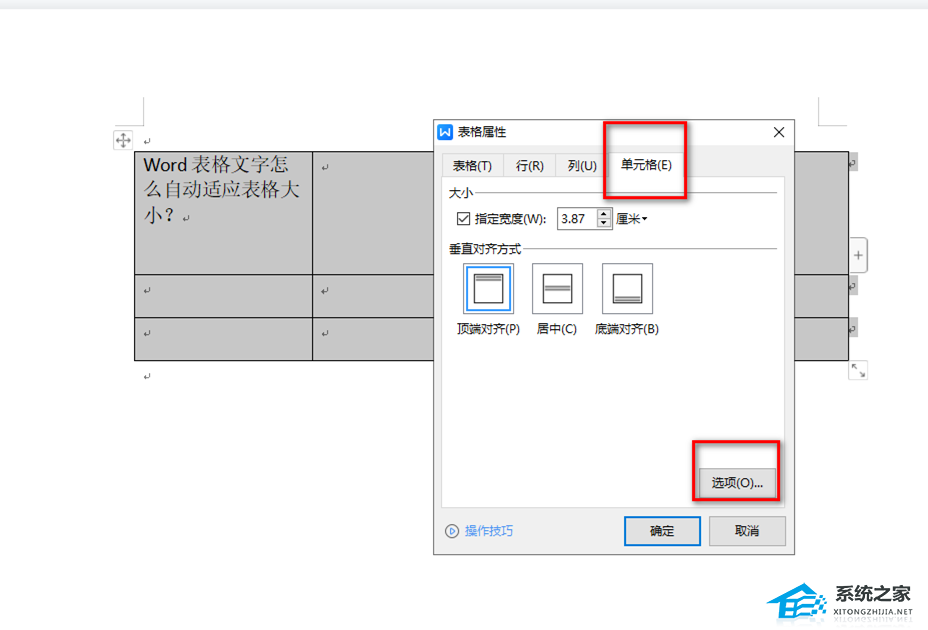Switch to the 单元格(E) tab
This screenshot has width=928, height=630.
pos(646,165)
